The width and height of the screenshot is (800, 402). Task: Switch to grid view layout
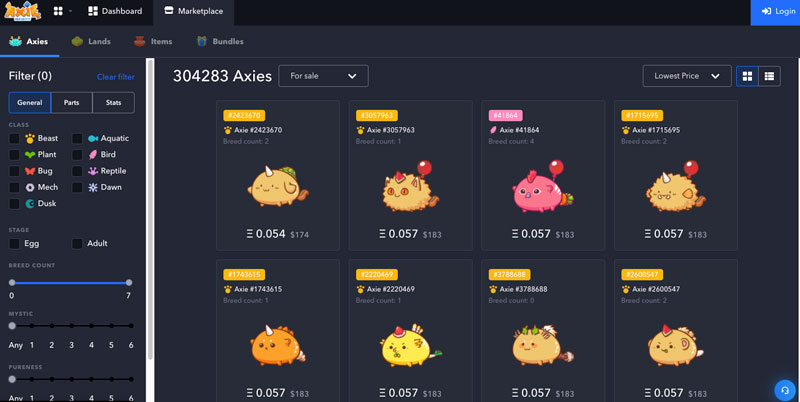coord(747,76)
